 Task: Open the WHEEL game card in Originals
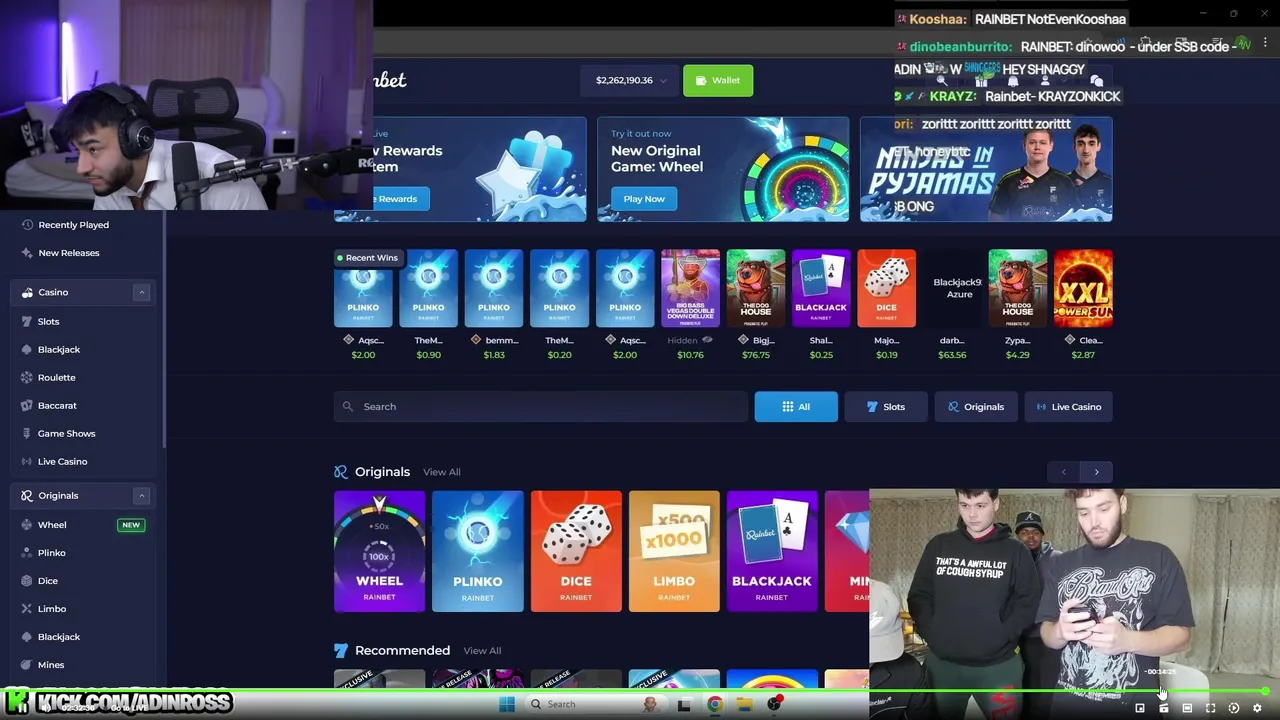coord(379,551)
